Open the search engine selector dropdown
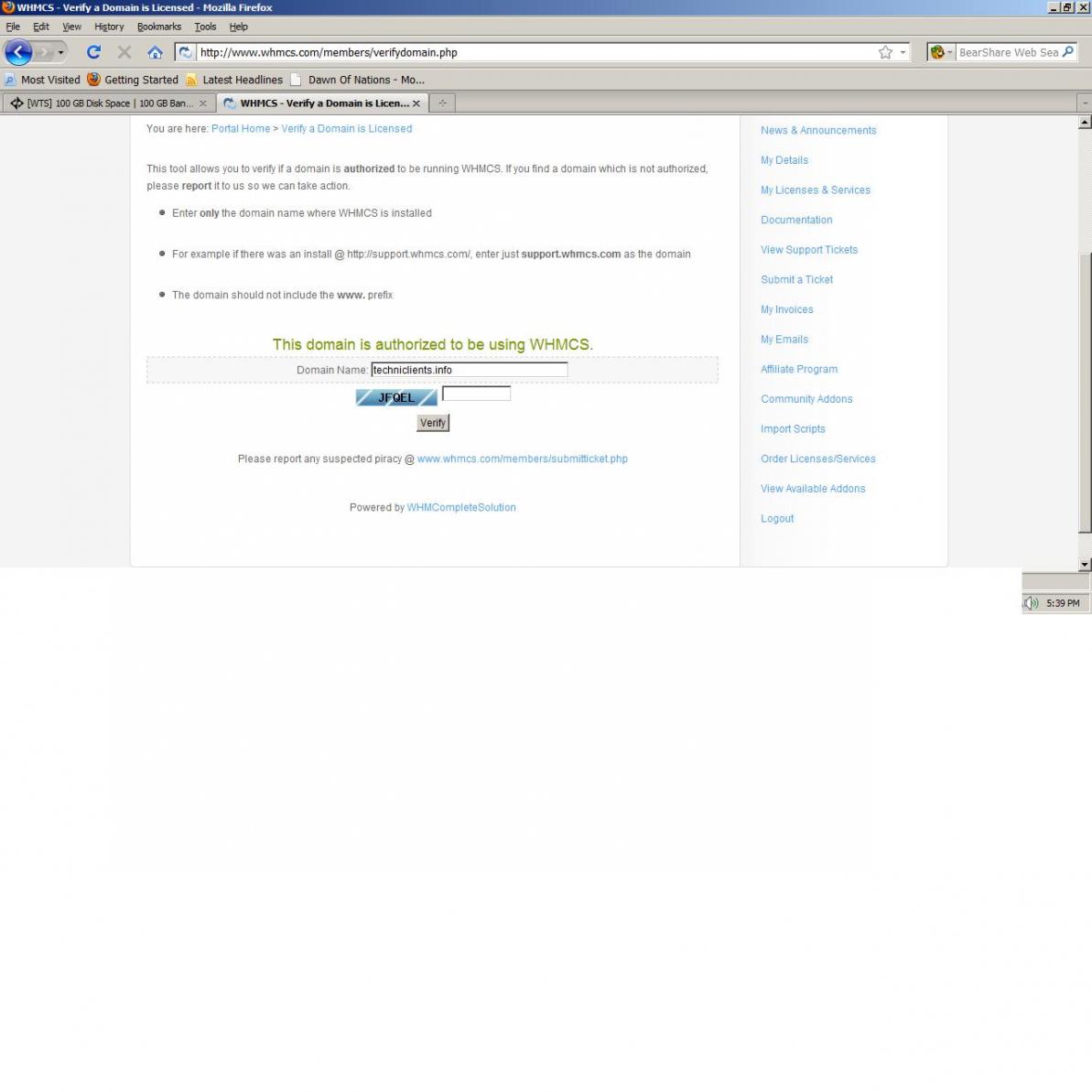 pyautogui.click(x=941, y=52)
